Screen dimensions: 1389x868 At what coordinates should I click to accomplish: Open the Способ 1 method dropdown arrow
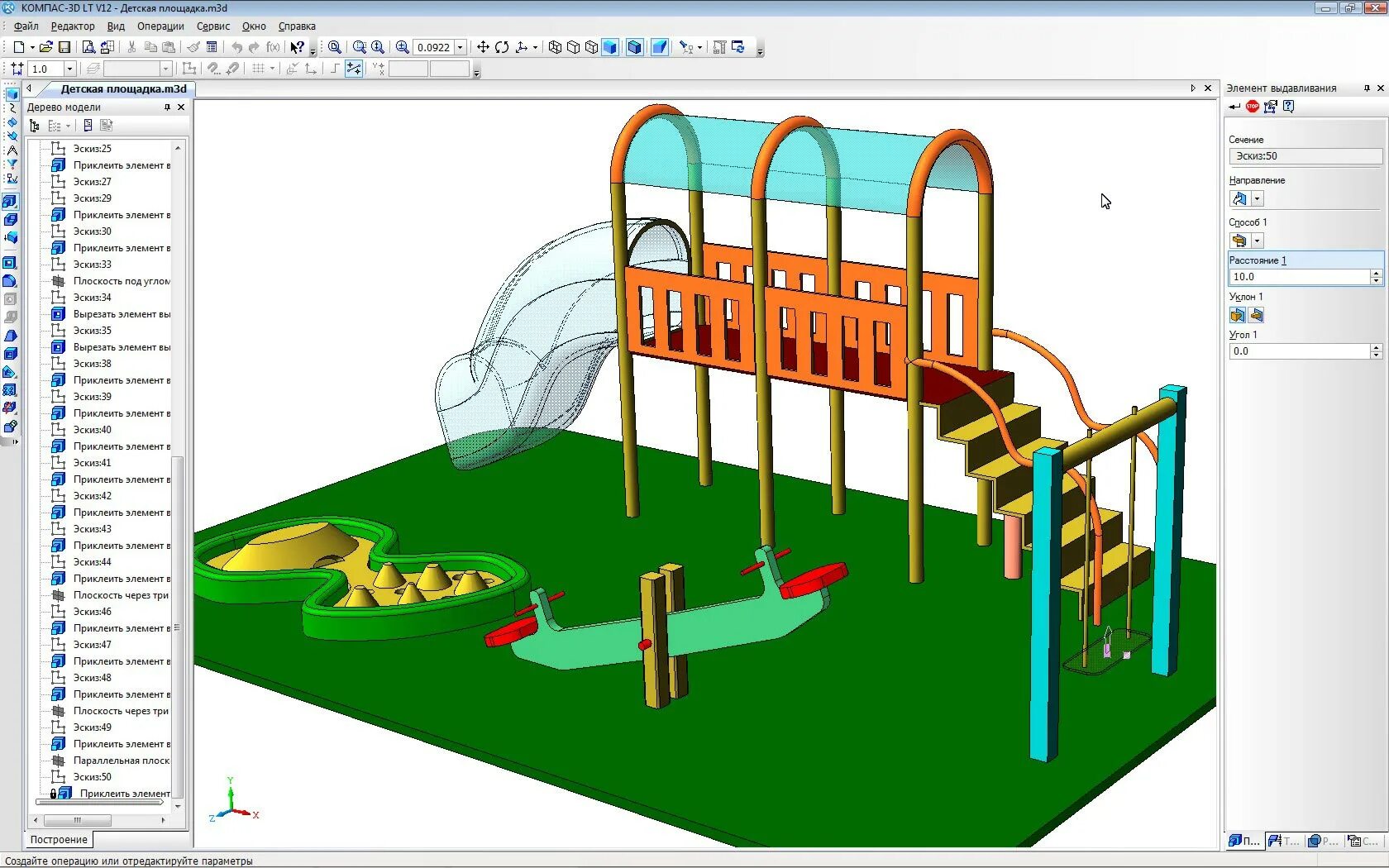pyautogui.click(x=1258, y=241)
